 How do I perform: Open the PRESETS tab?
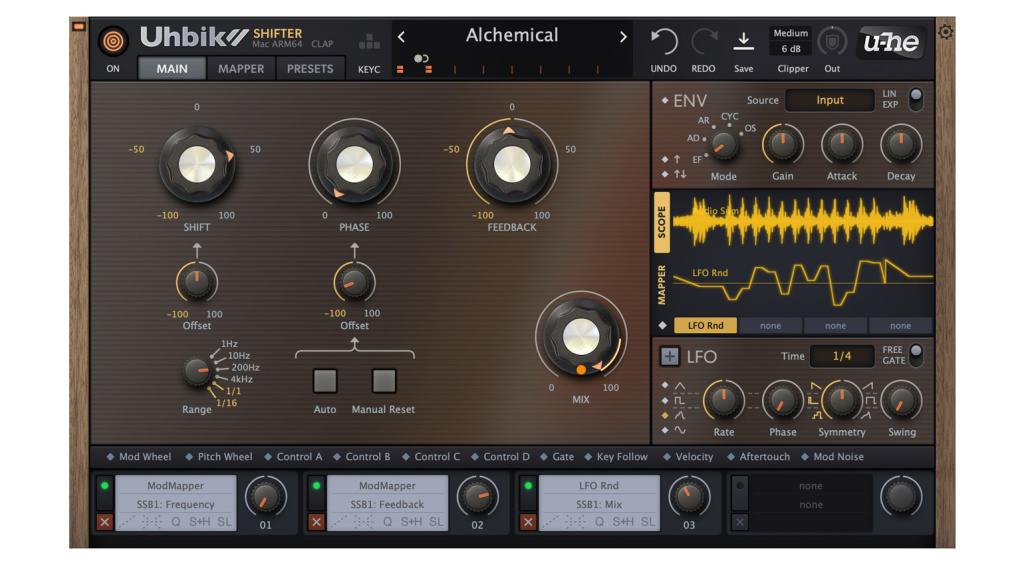coord(310,69)
